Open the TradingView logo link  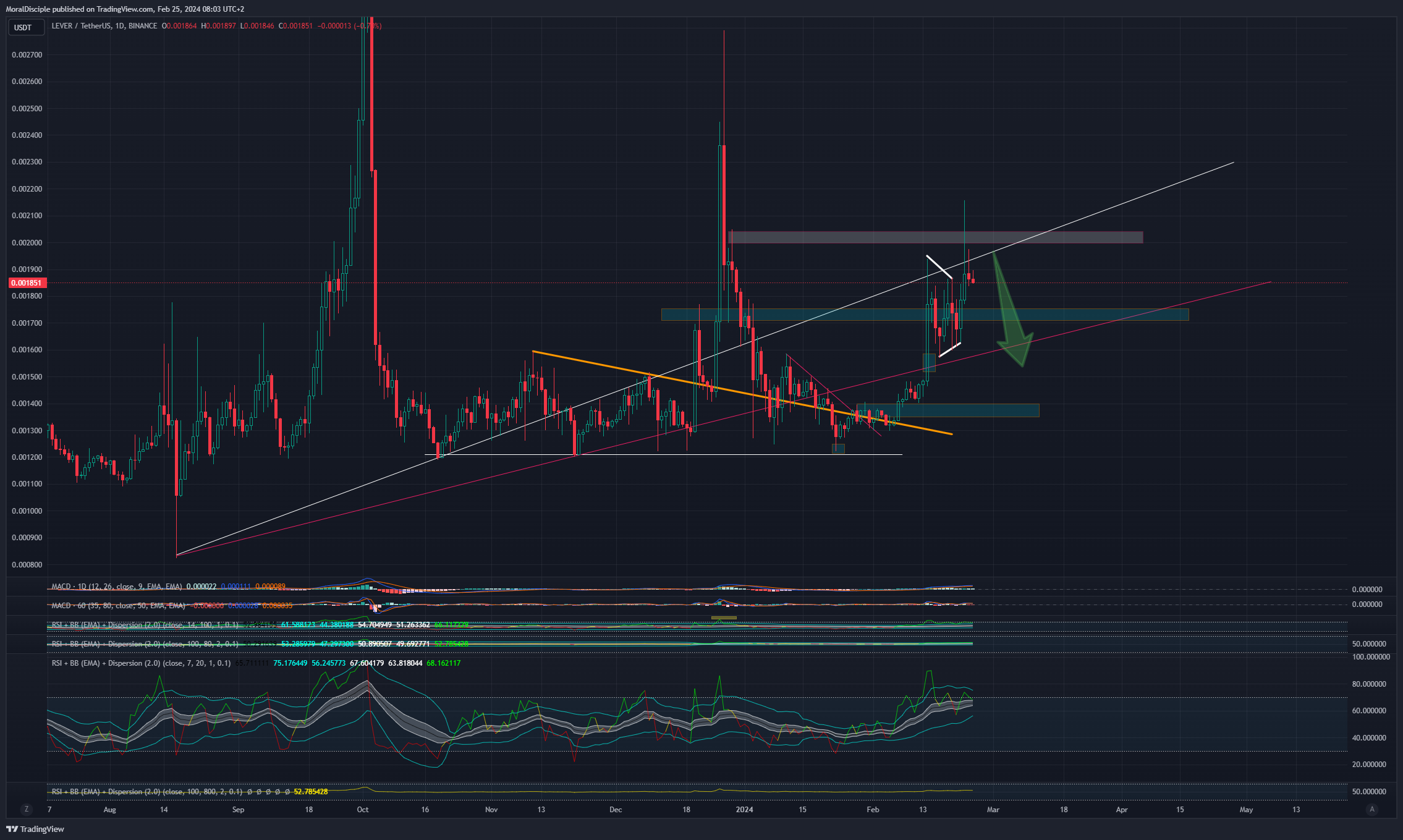click(36, 829)
